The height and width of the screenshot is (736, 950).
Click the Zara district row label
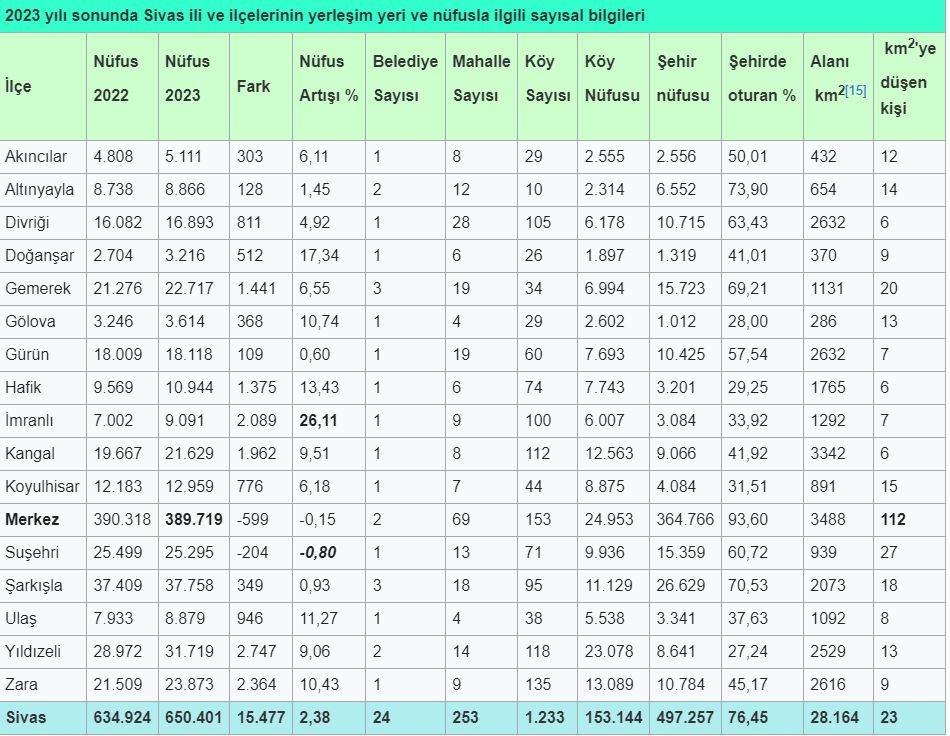point(23,684)
